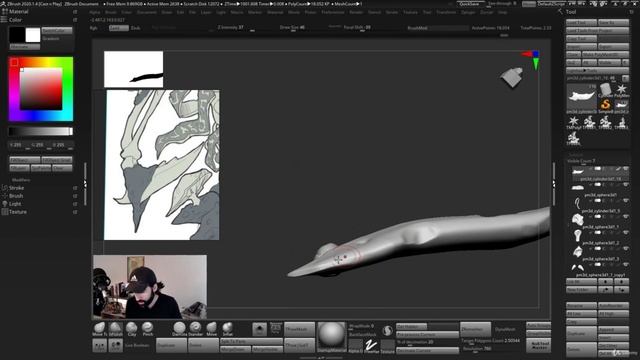Open the Stroke menu in menu bar
Viewport: 640px width, 360px height.
(391, 12)
